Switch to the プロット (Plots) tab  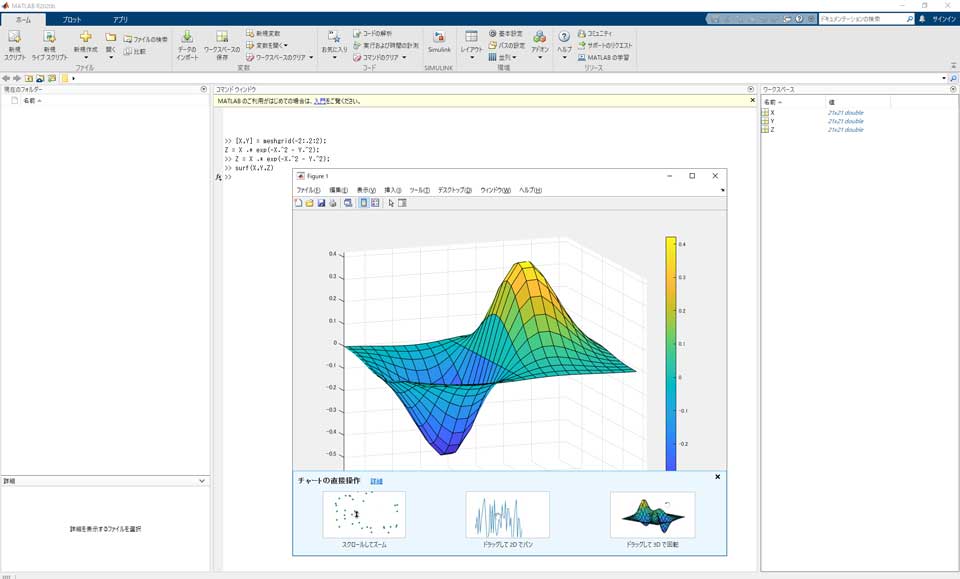(x=72, y=19)
